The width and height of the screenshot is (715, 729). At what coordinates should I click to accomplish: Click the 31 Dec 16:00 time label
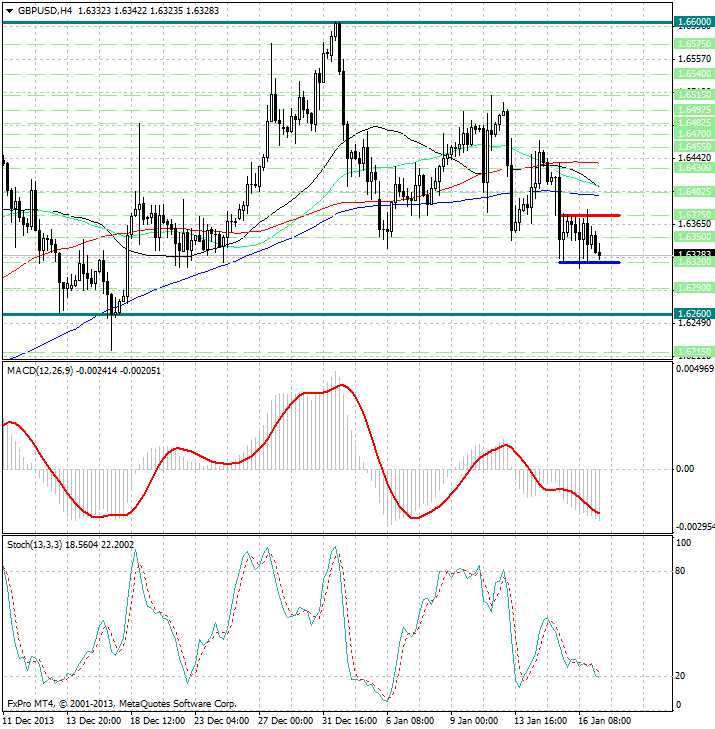click(350, 721)
